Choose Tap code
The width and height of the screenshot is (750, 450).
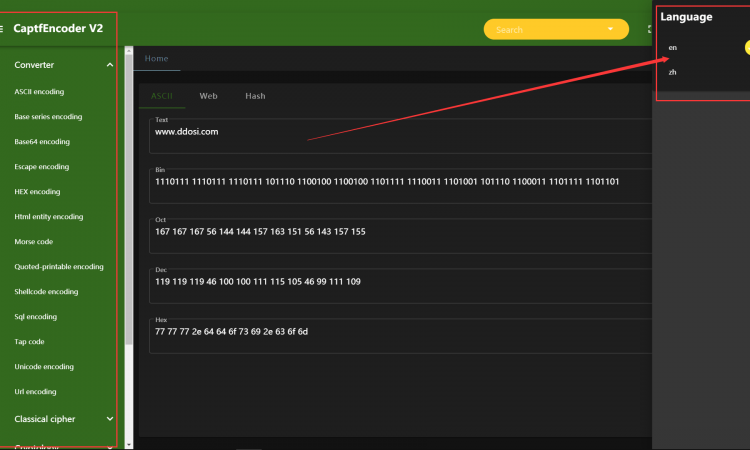[29, 341]
